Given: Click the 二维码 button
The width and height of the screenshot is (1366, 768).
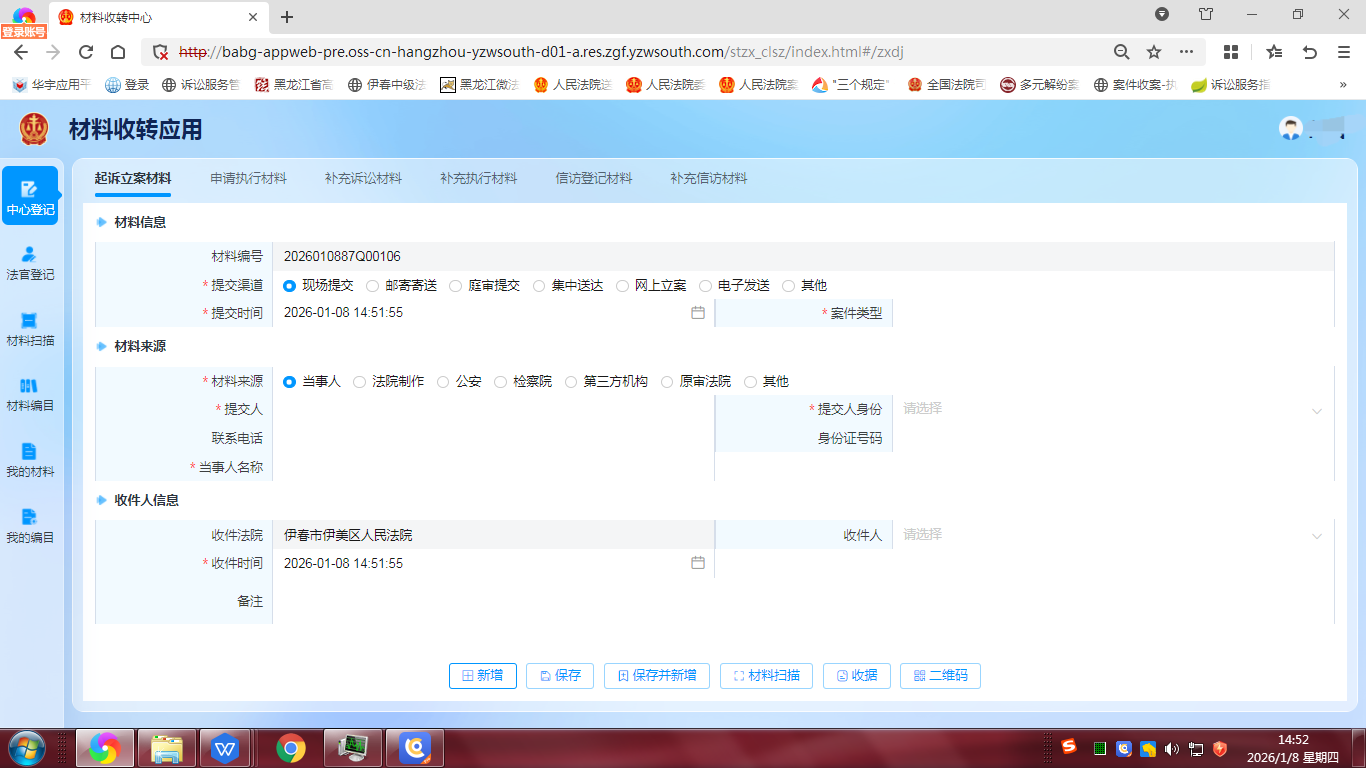Looking at the screenshot, I should pos(940,676).
